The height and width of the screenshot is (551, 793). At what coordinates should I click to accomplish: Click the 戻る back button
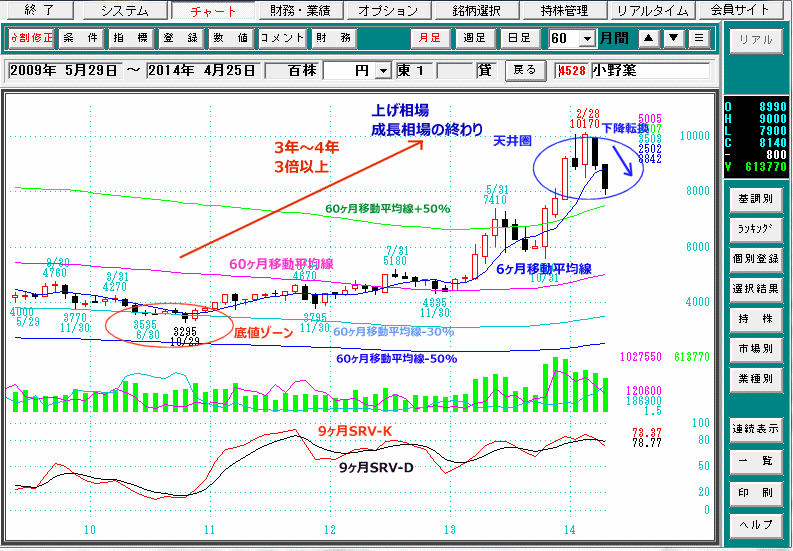pos(525,70)
